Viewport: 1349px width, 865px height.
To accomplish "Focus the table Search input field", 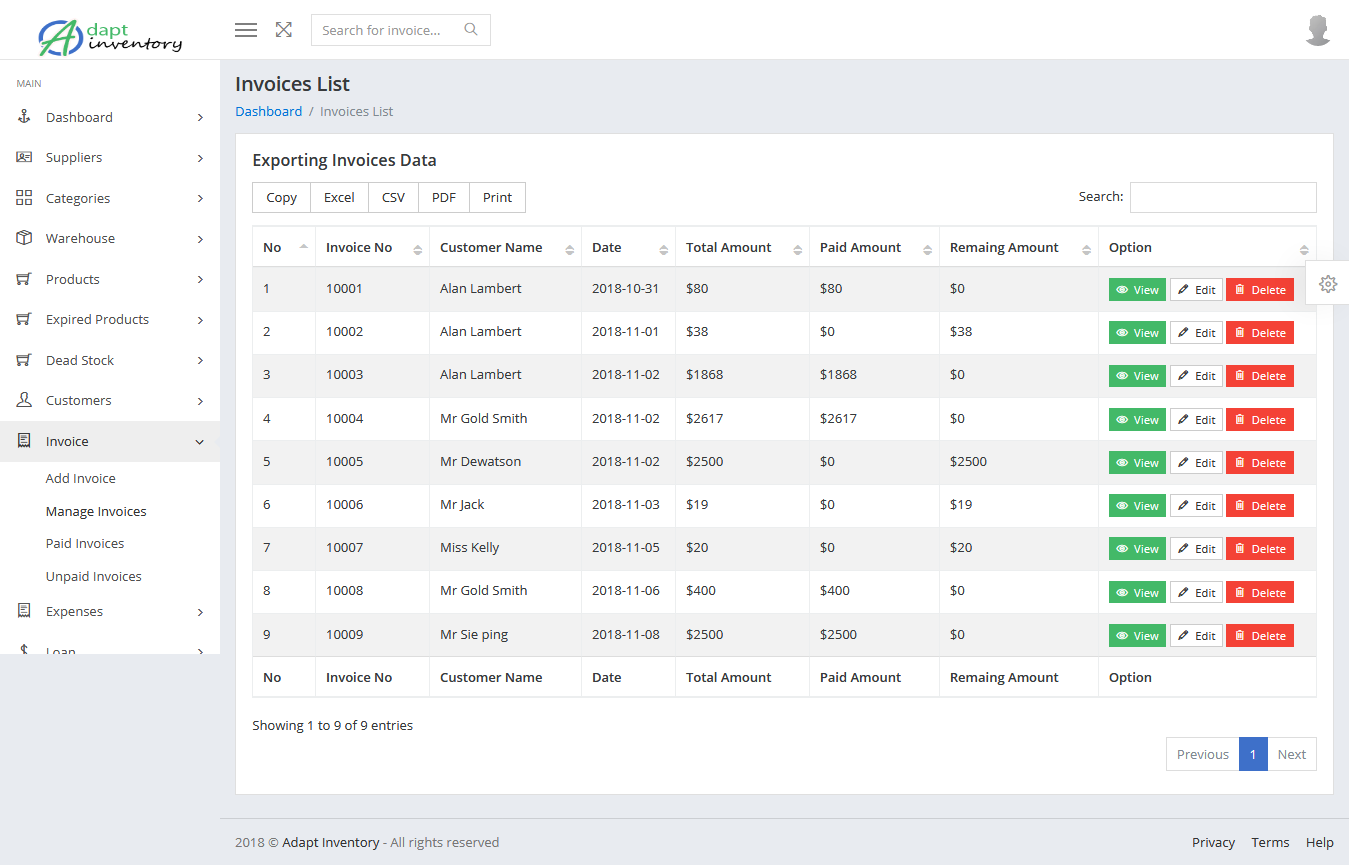I will tap(1222, 197).
